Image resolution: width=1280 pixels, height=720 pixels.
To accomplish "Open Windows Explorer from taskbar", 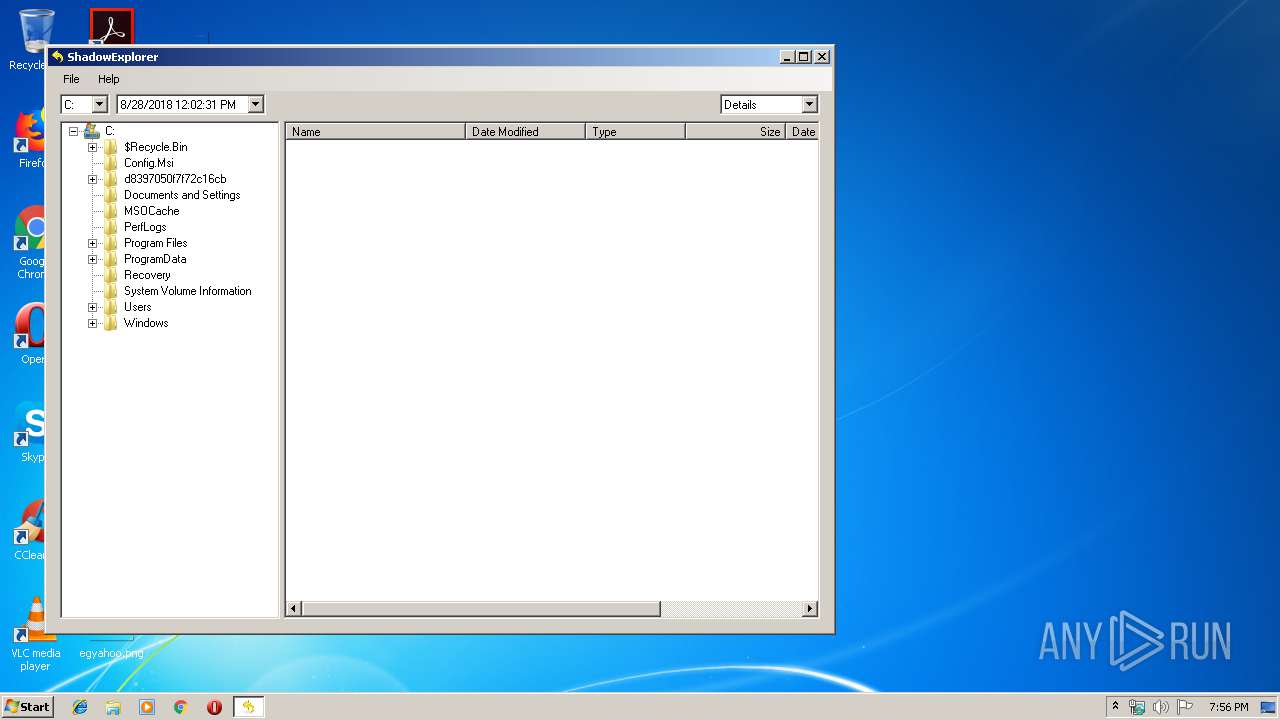I will 113,707.
